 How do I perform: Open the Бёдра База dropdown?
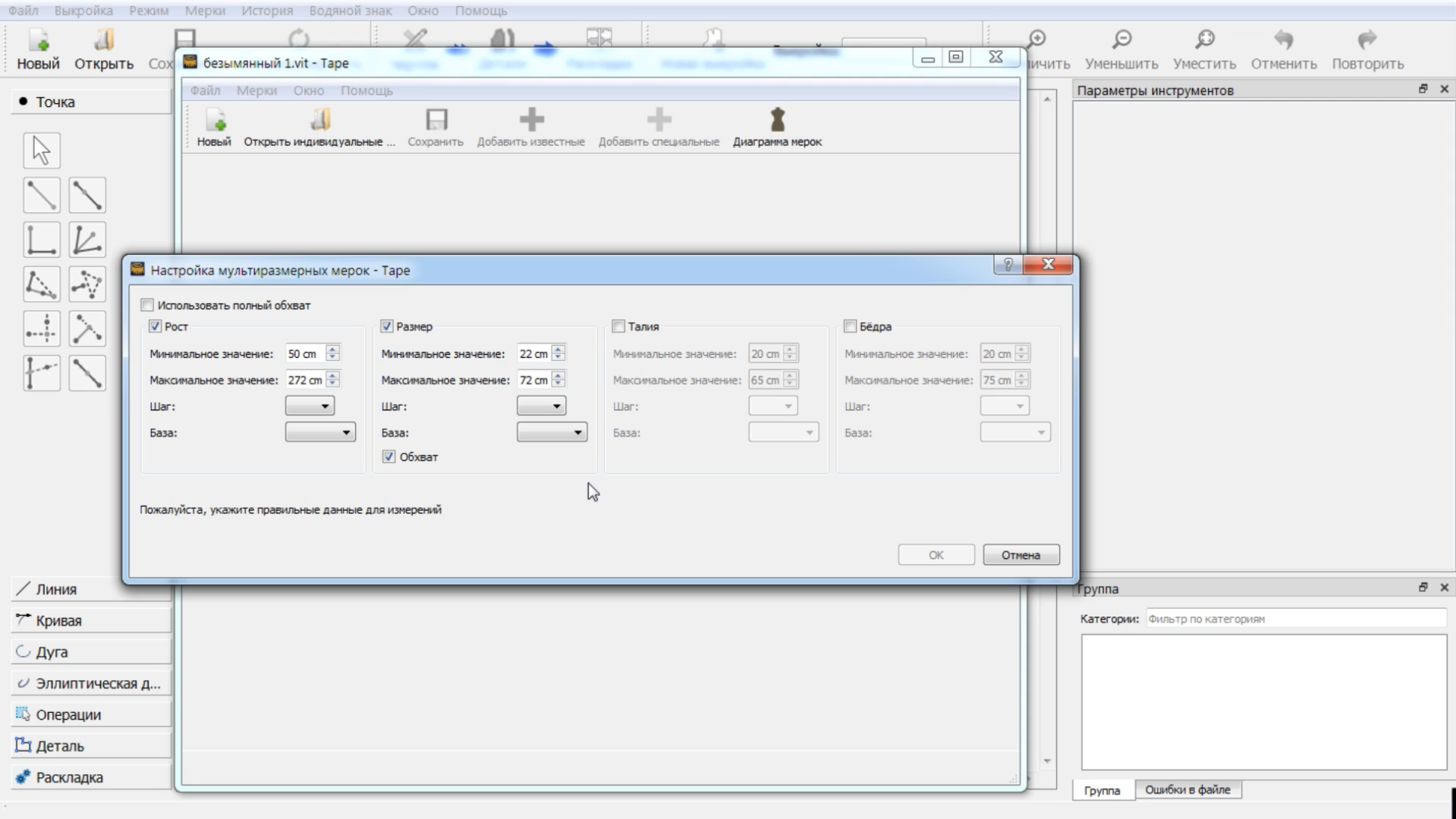pyautogui.click(x=1015, y=432)
